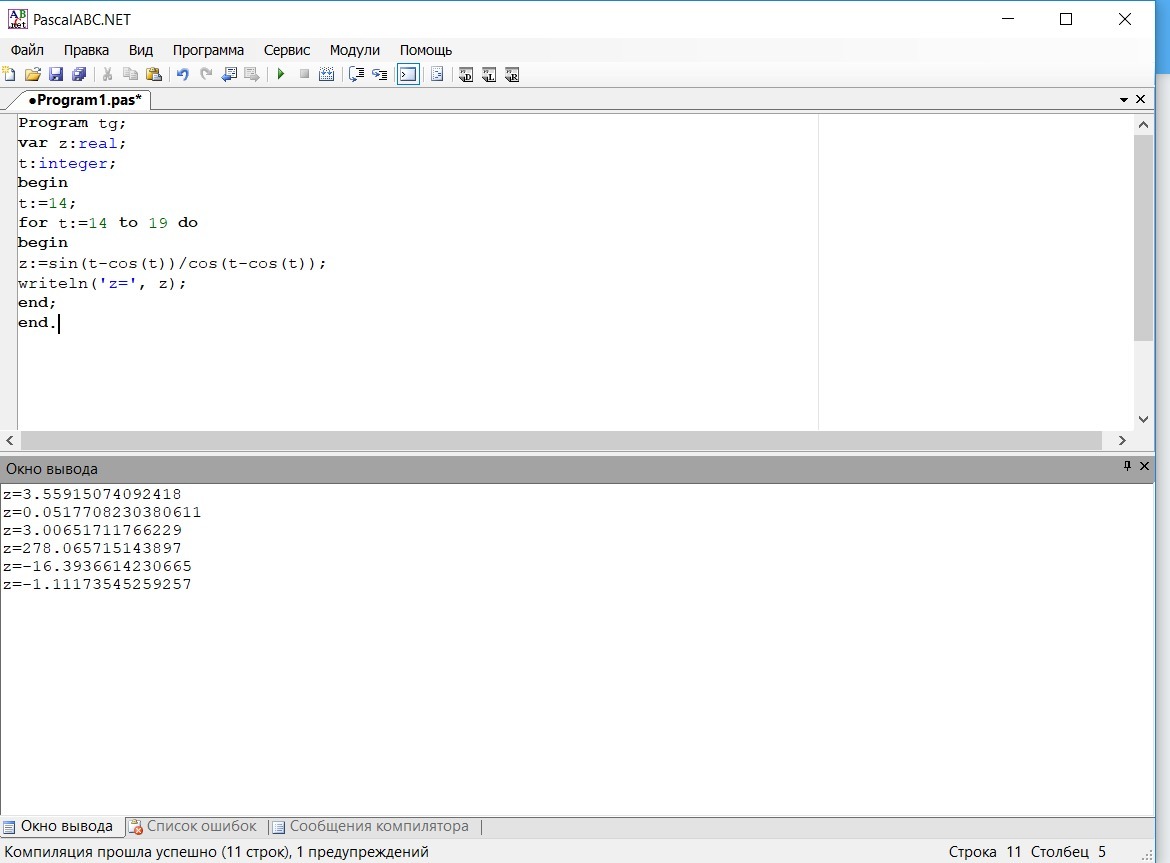Click the format code icon
The image size is (1170, 863).
[437, 74]
